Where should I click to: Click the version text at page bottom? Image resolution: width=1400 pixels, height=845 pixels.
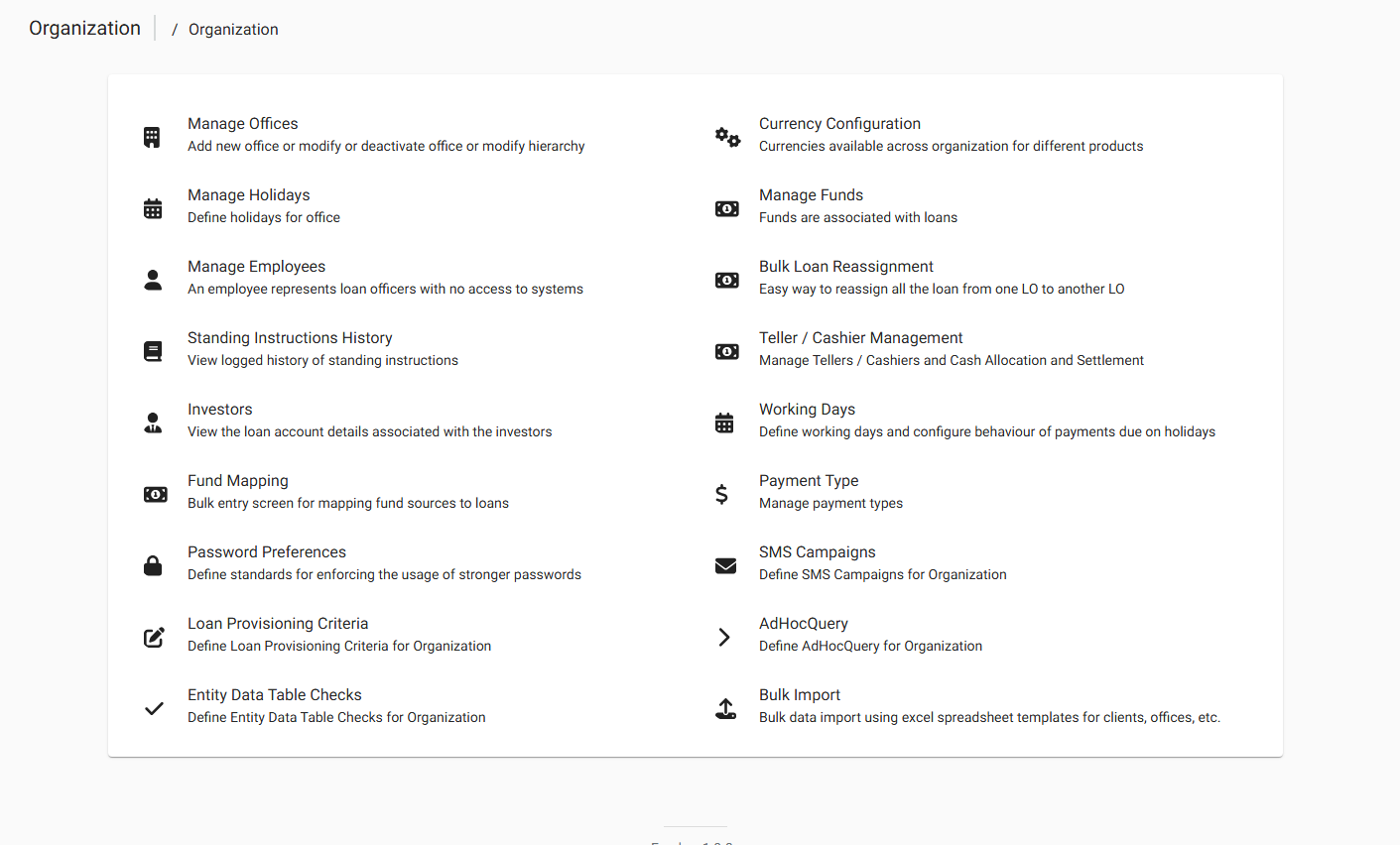click(x=693, y=842)
